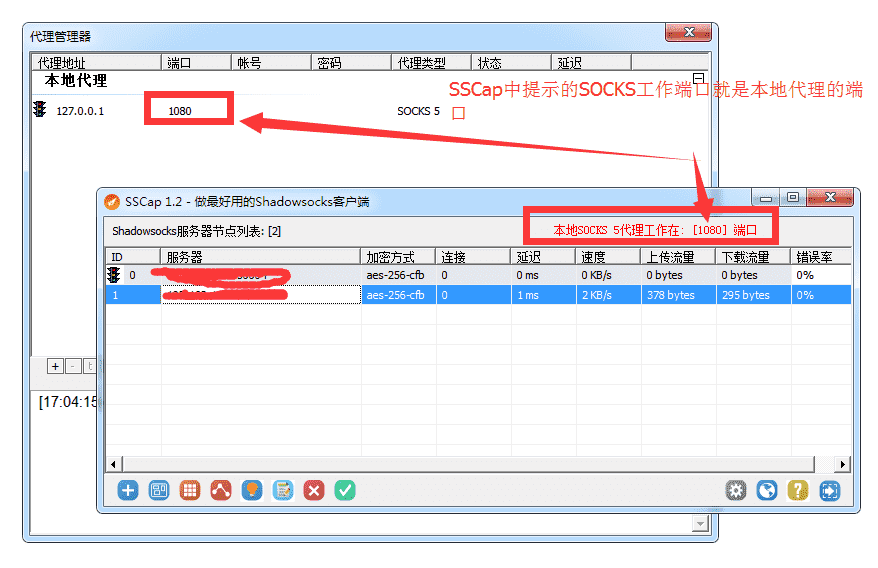Click the orange grid icon in bottom toolbar
Viewport: 878px width, 568px height.
tap(190, 490)
